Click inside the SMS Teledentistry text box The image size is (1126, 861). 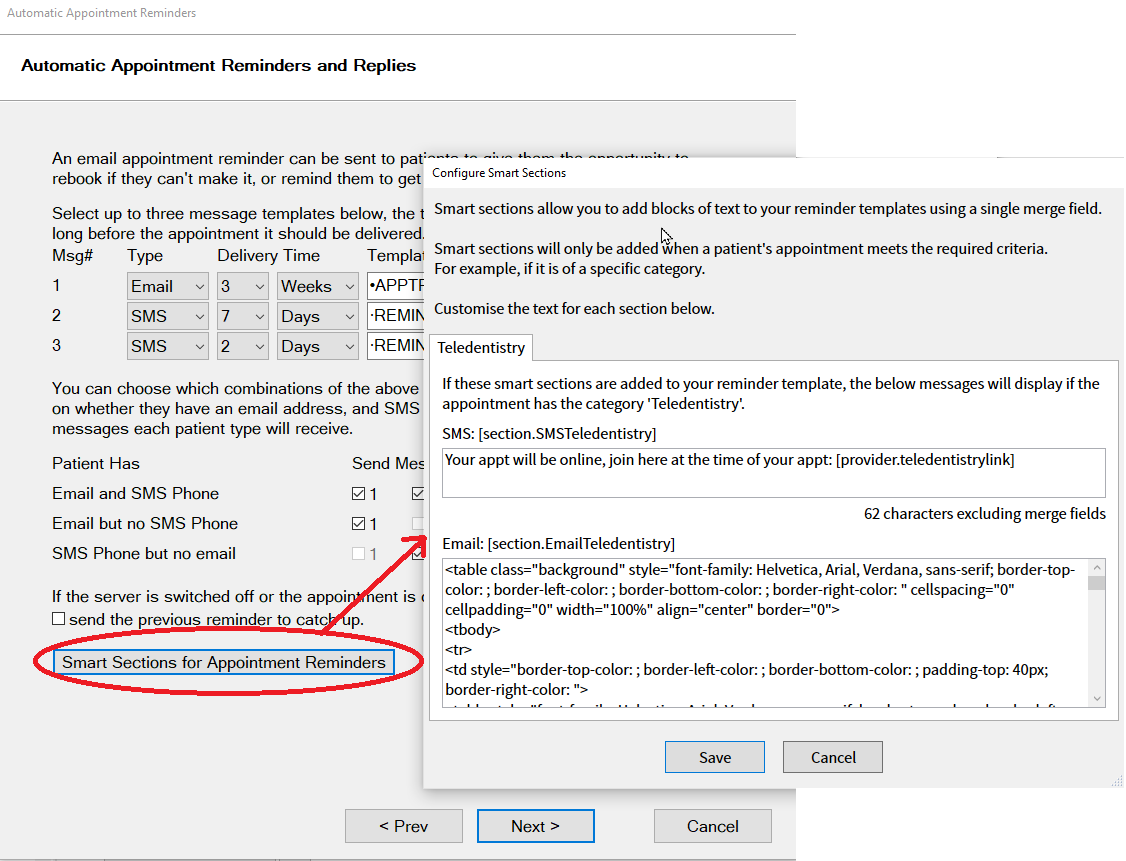[x=773, y=472]
